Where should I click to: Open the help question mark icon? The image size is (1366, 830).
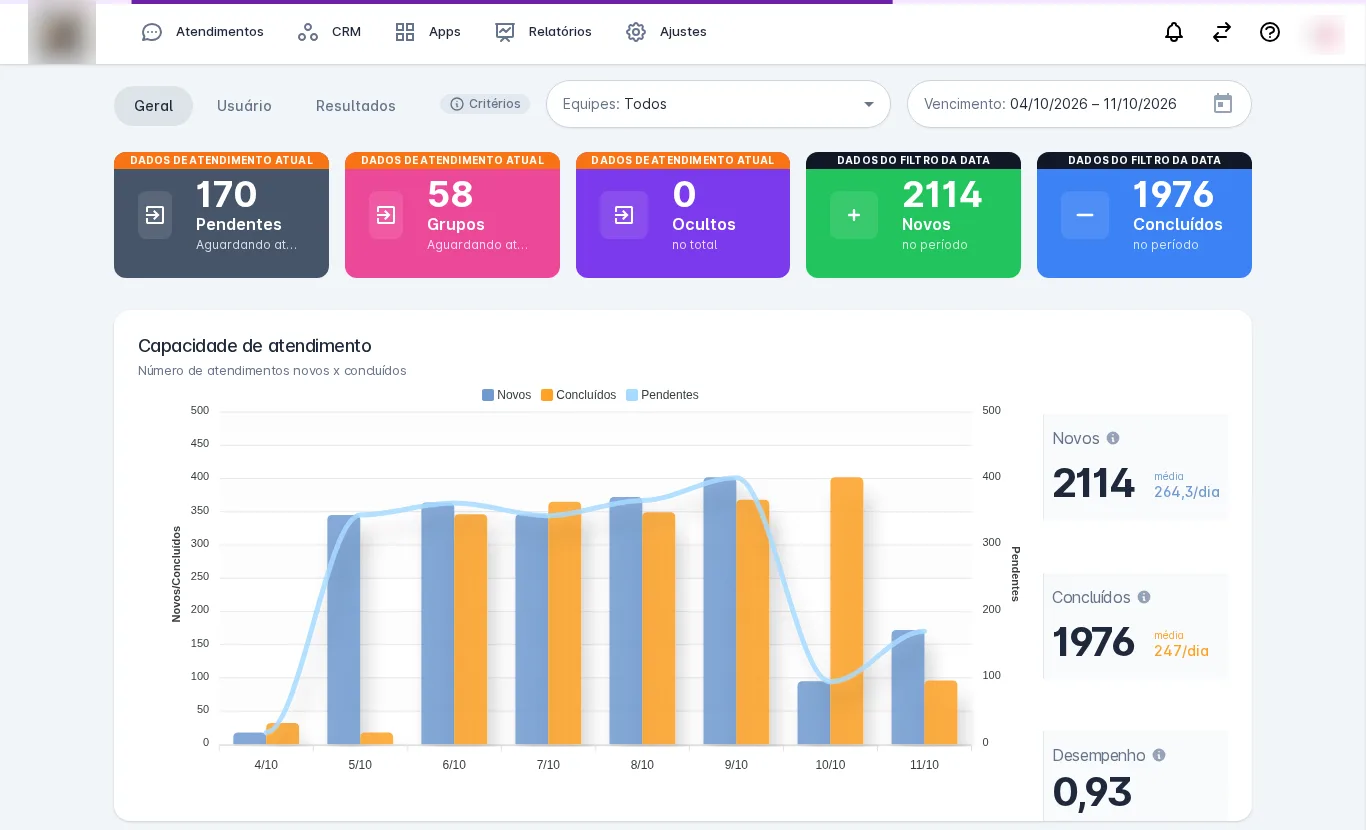point(1270,32)
